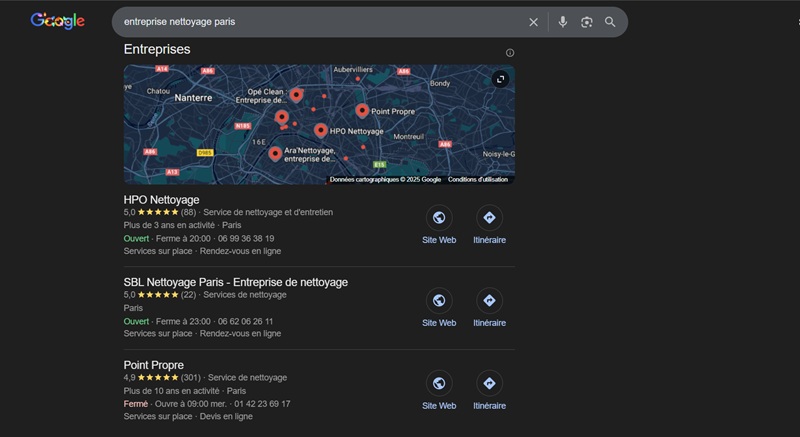Visit HPO Nettoyage Site Web
800x437 pixels.
pos(439,226)
